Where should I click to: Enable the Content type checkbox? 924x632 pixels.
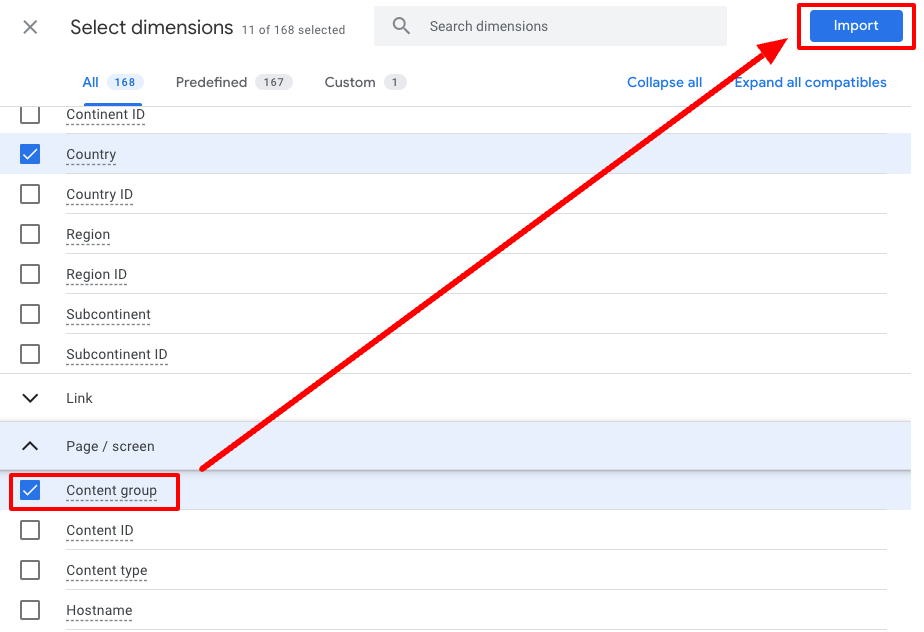[30, 570]
